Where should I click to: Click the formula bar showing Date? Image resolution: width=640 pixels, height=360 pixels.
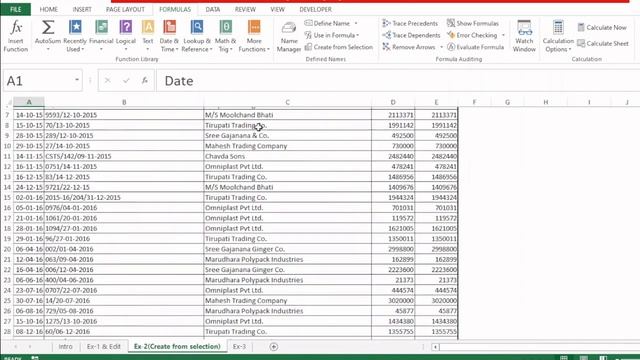pos(398,80)
